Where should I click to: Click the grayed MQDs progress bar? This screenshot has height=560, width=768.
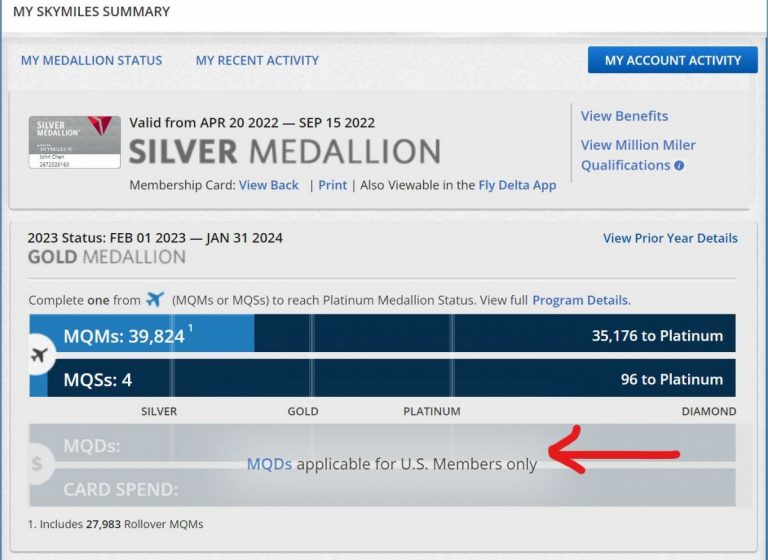point(382,442)
